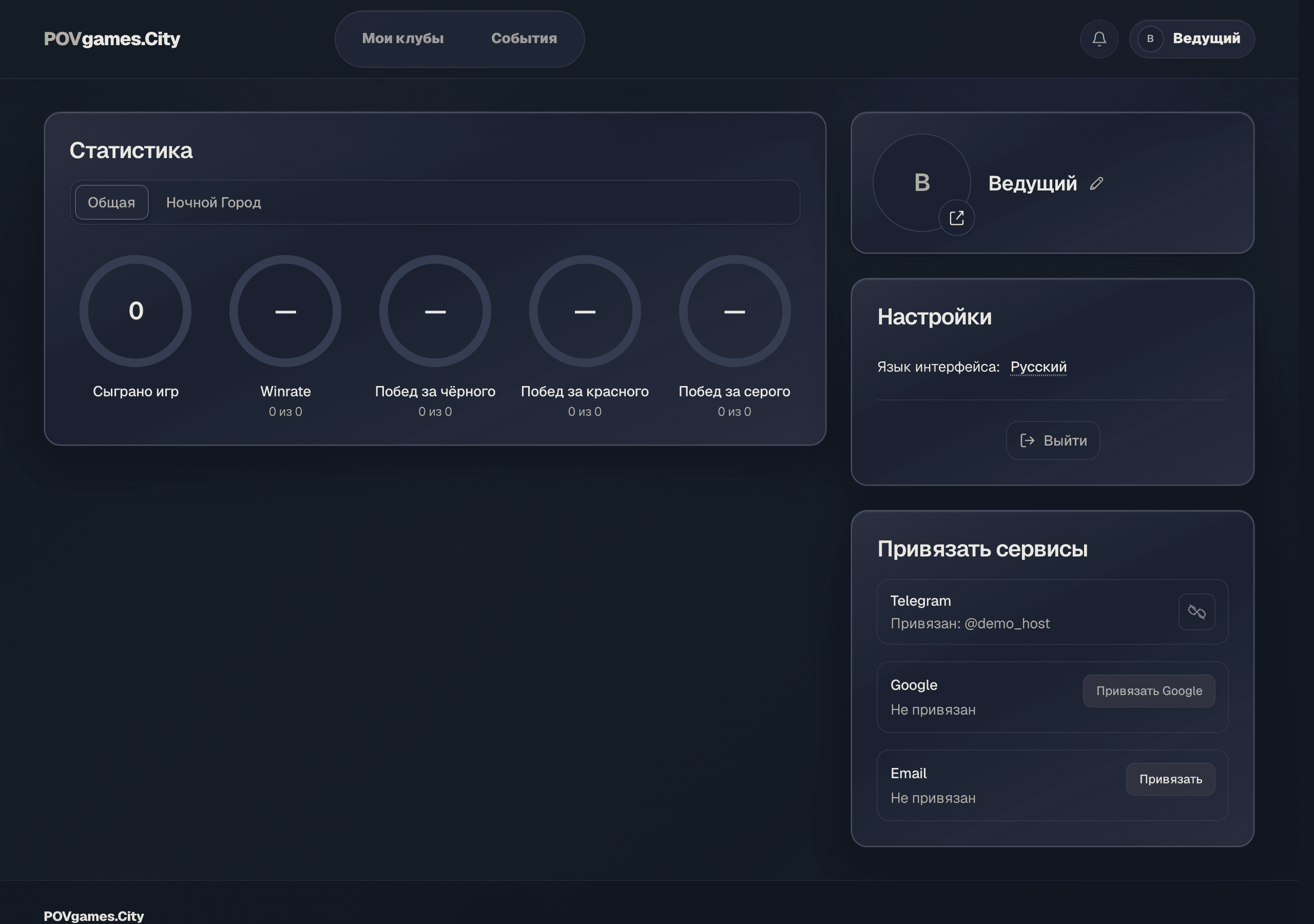Open the avatar share link icon
The height and width of the screenshot is (924, 1314).
click(956, 218)
